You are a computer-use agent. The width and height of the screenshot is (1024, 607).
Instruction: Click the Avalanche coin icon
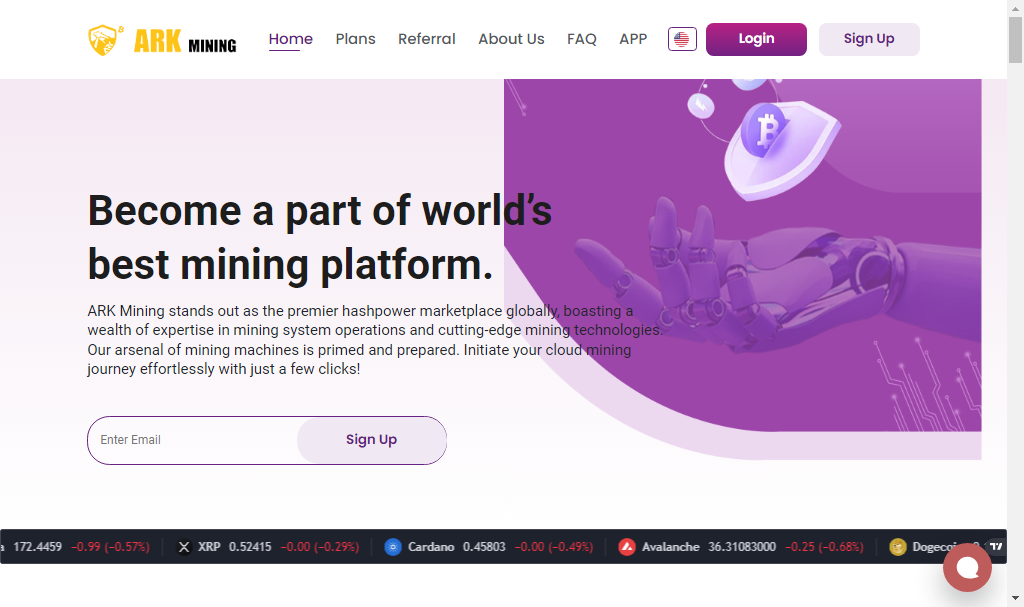coord(627,547)
